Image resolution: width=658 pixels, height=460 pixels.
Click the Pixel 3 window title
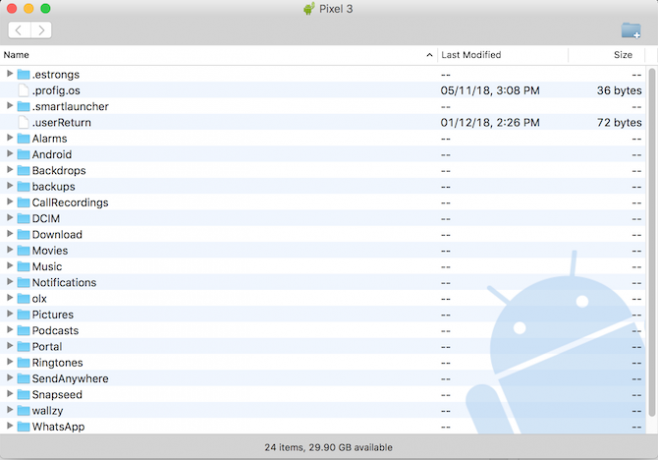coord(336,9)
